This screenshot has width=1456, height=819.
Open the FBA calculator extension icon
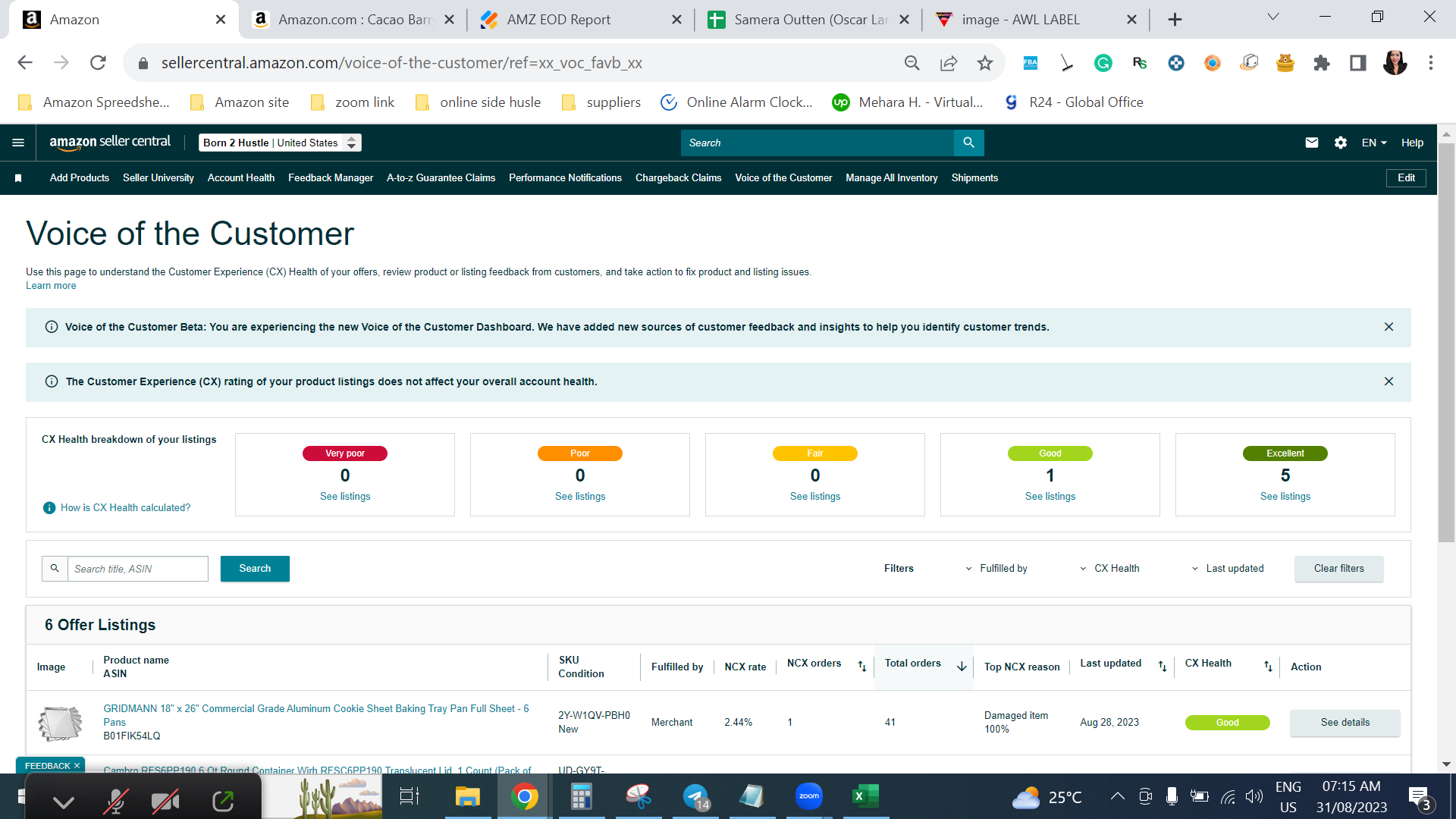click(1031, 63)
